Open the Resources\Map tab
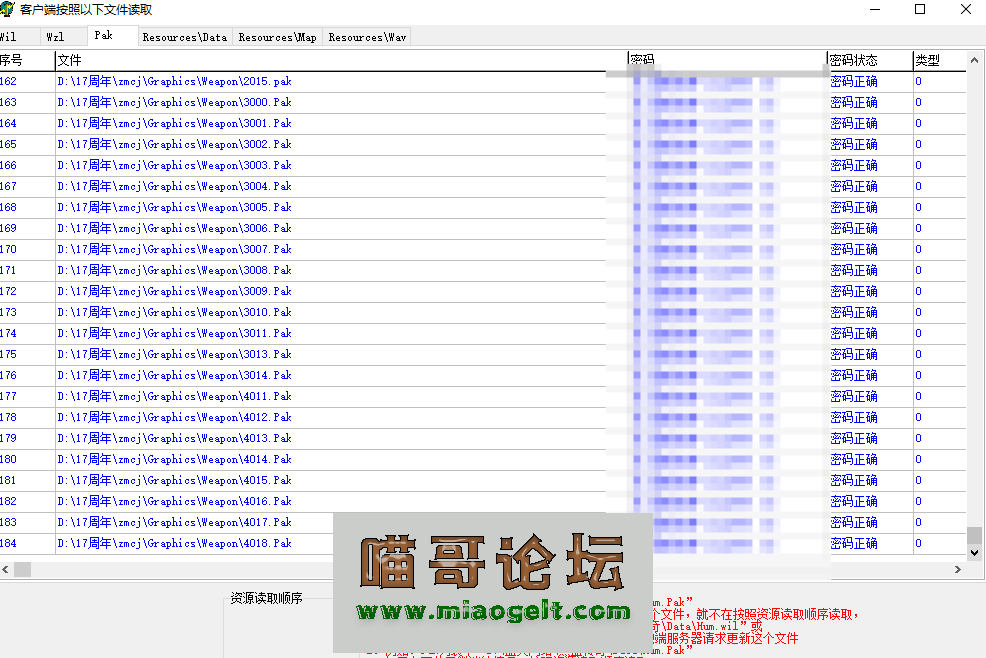 point(277,36)
